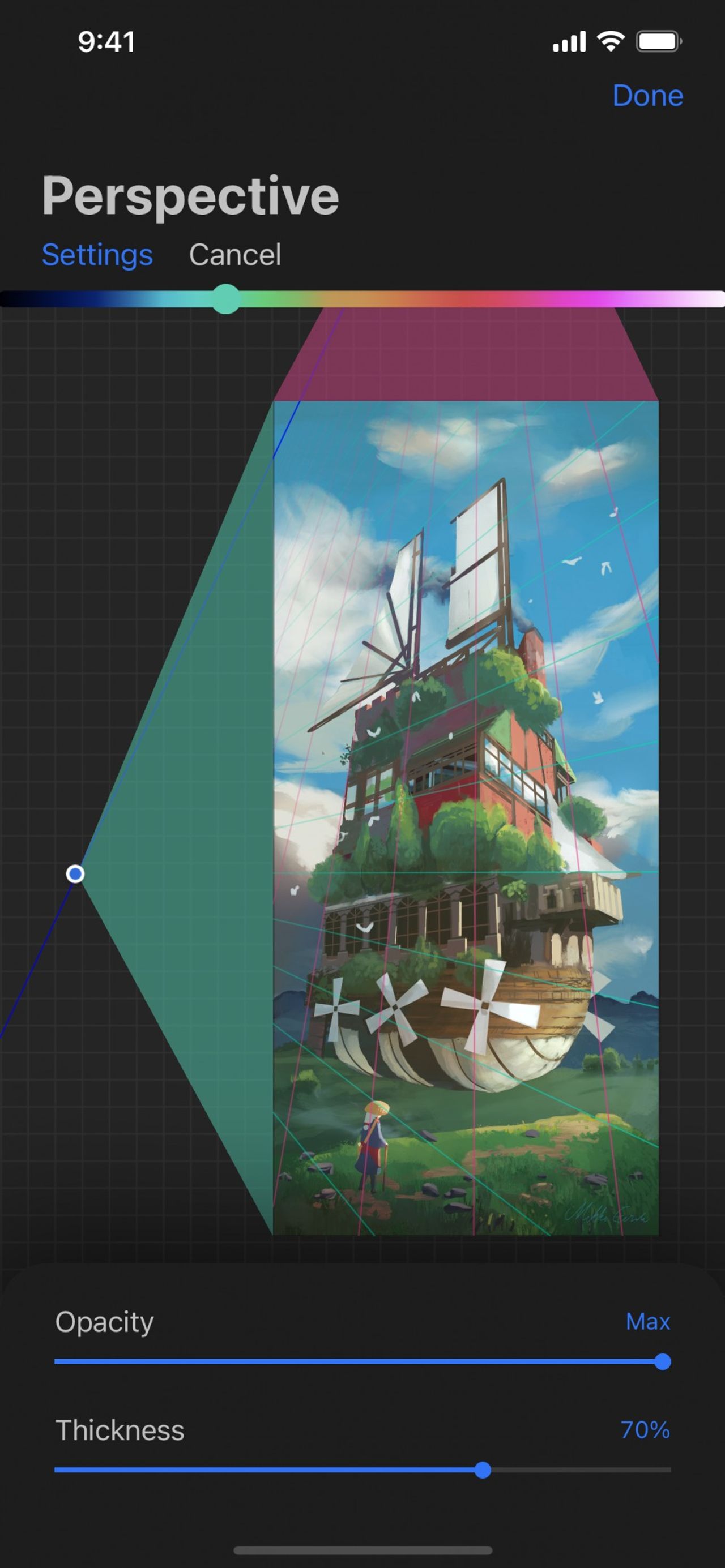725x1568 pixels.
Task: Tap the windmill artwork canvas
Action: pos(466,817)
